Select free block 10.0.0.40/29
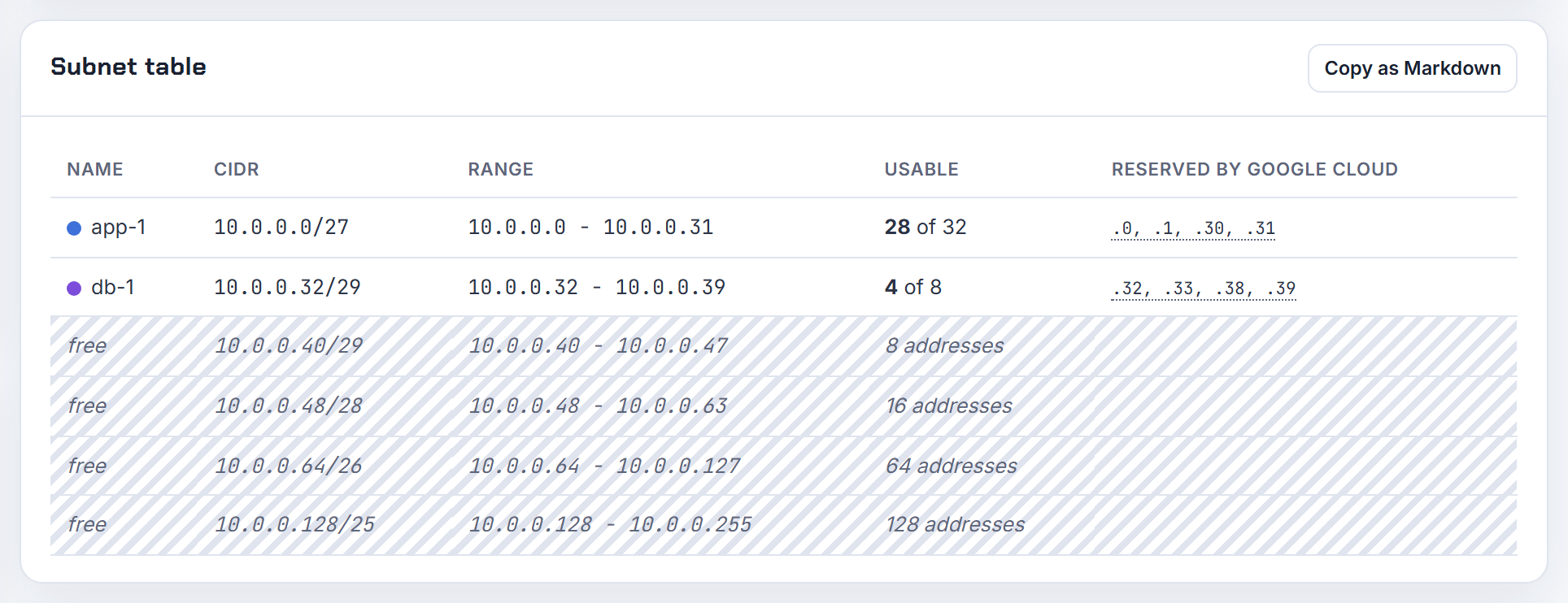Viewport: 1568px width, 603px height. click(x=289, y=346)
